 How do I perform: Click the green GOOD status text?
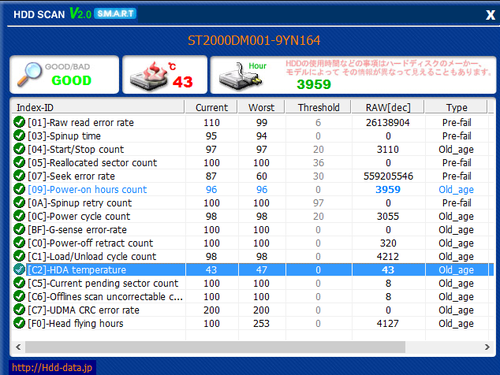tap(71, 80)
